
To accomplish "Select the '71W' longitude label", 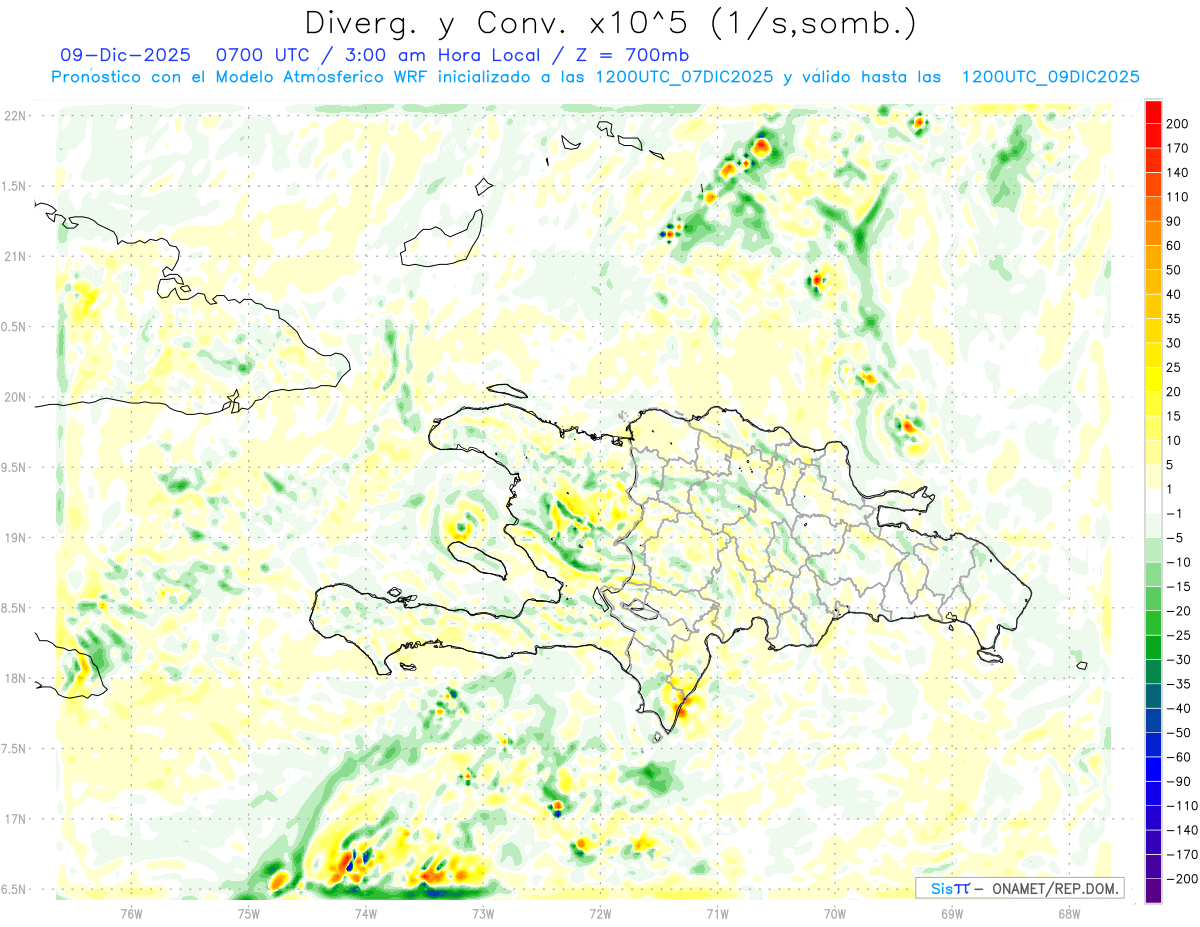I will click(x=717, y=913).
